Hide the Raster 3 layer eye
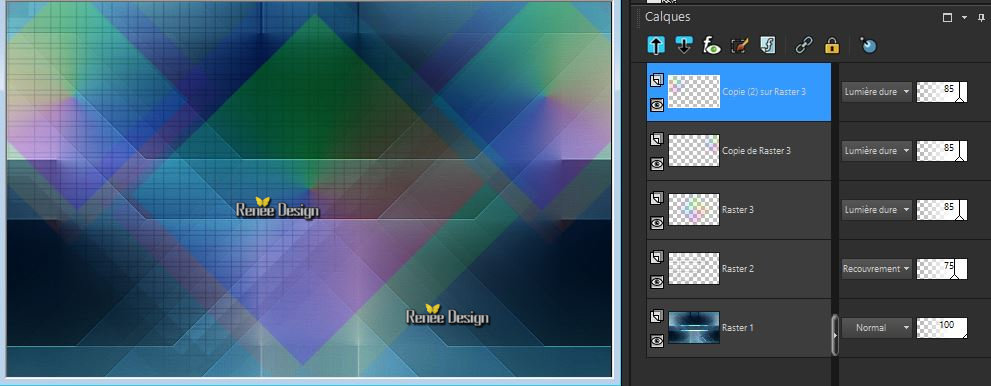The image size is (991, 386). tap(657, 222)
